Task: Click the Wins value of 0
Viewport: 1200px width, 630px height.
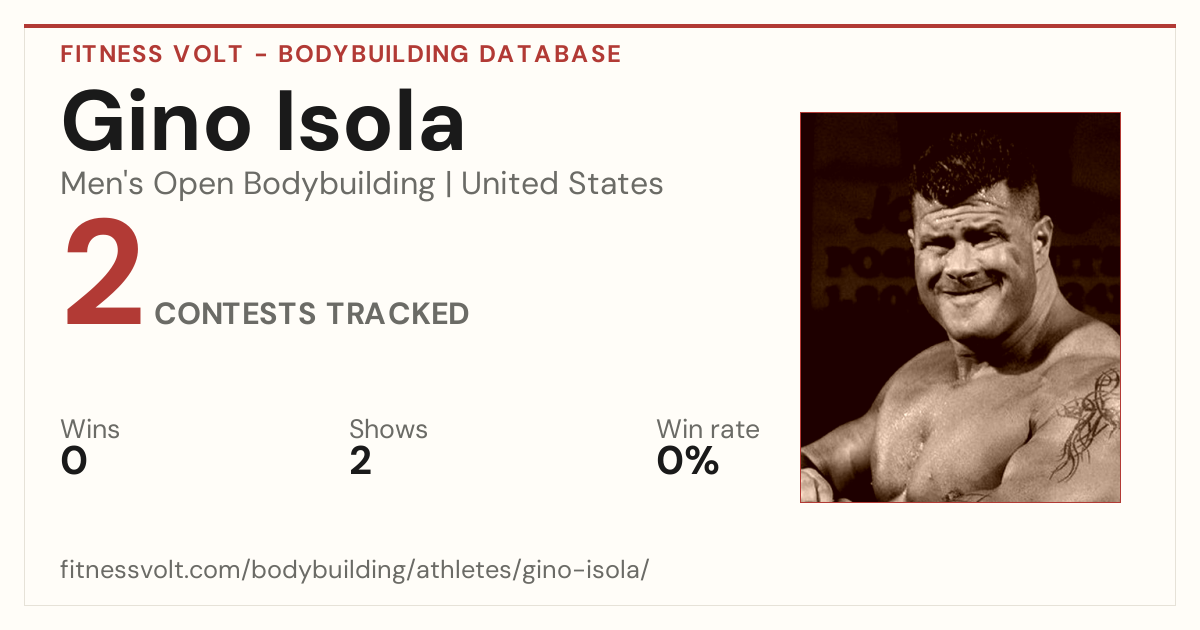Action: (74, 461)
